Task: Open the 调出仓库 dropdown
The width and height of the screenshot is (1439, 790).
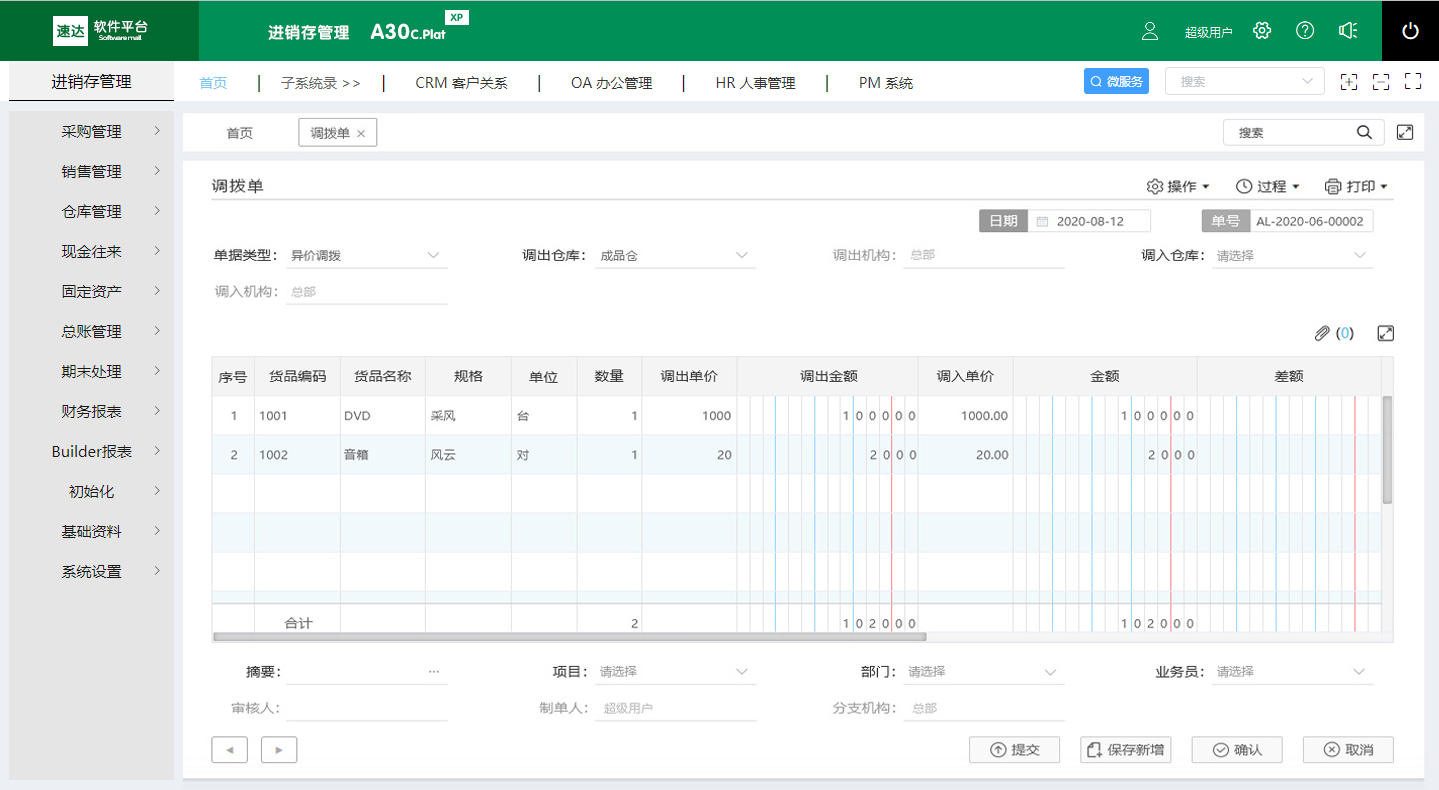Action: pos(675,255)
